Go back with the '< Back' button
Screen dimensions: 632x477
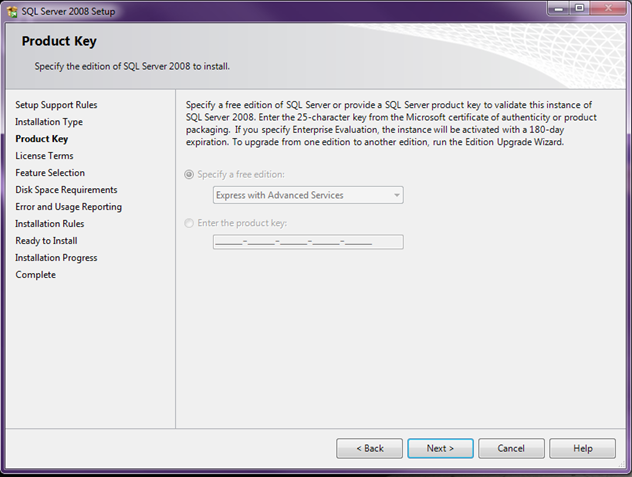pyautogui.click(x=369, y=448)
